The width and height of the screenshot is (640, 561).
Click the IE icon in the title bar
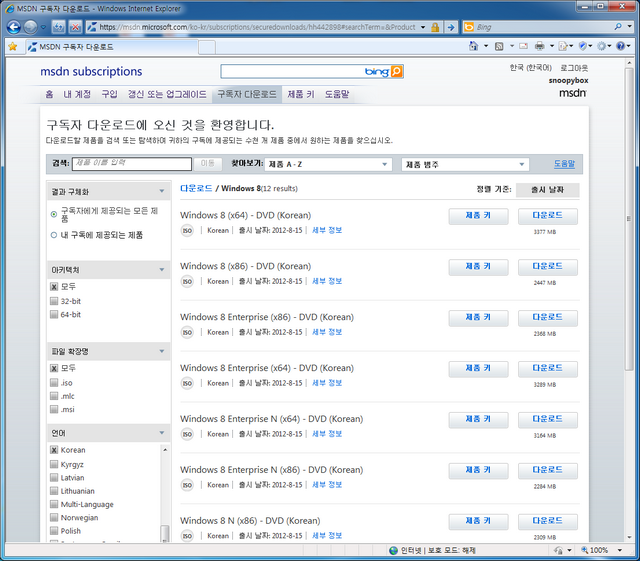tap(10, 8)
